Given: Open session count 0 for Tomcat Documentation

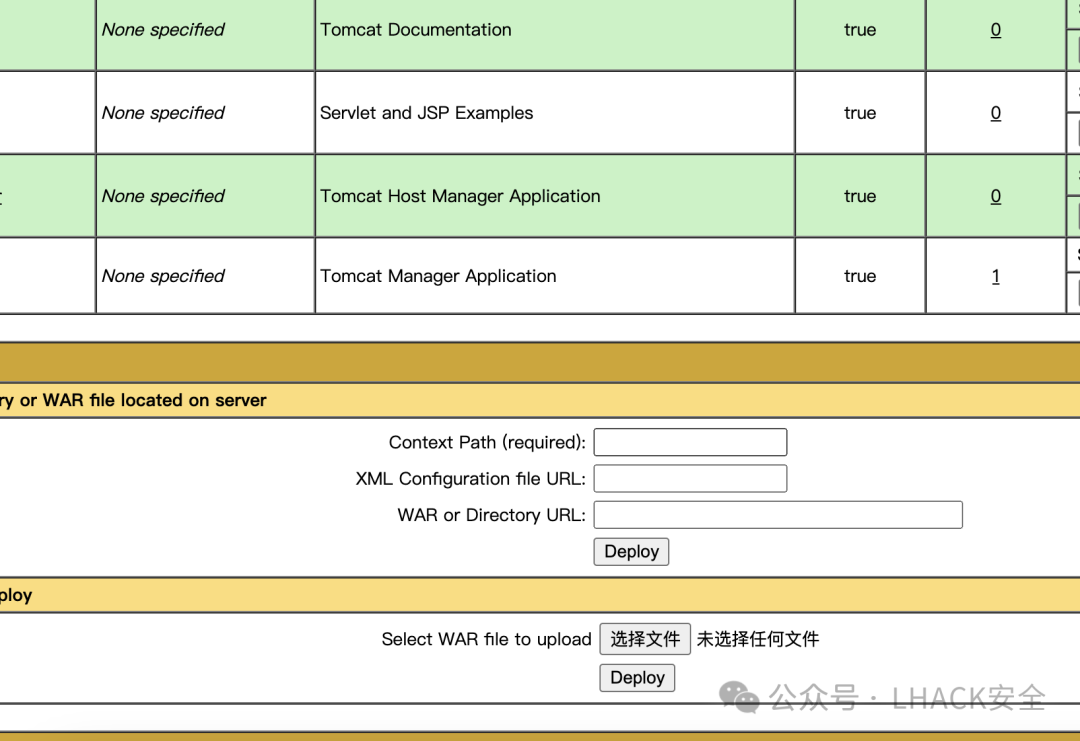Looking at the screenshot, I should pos(995,30).
